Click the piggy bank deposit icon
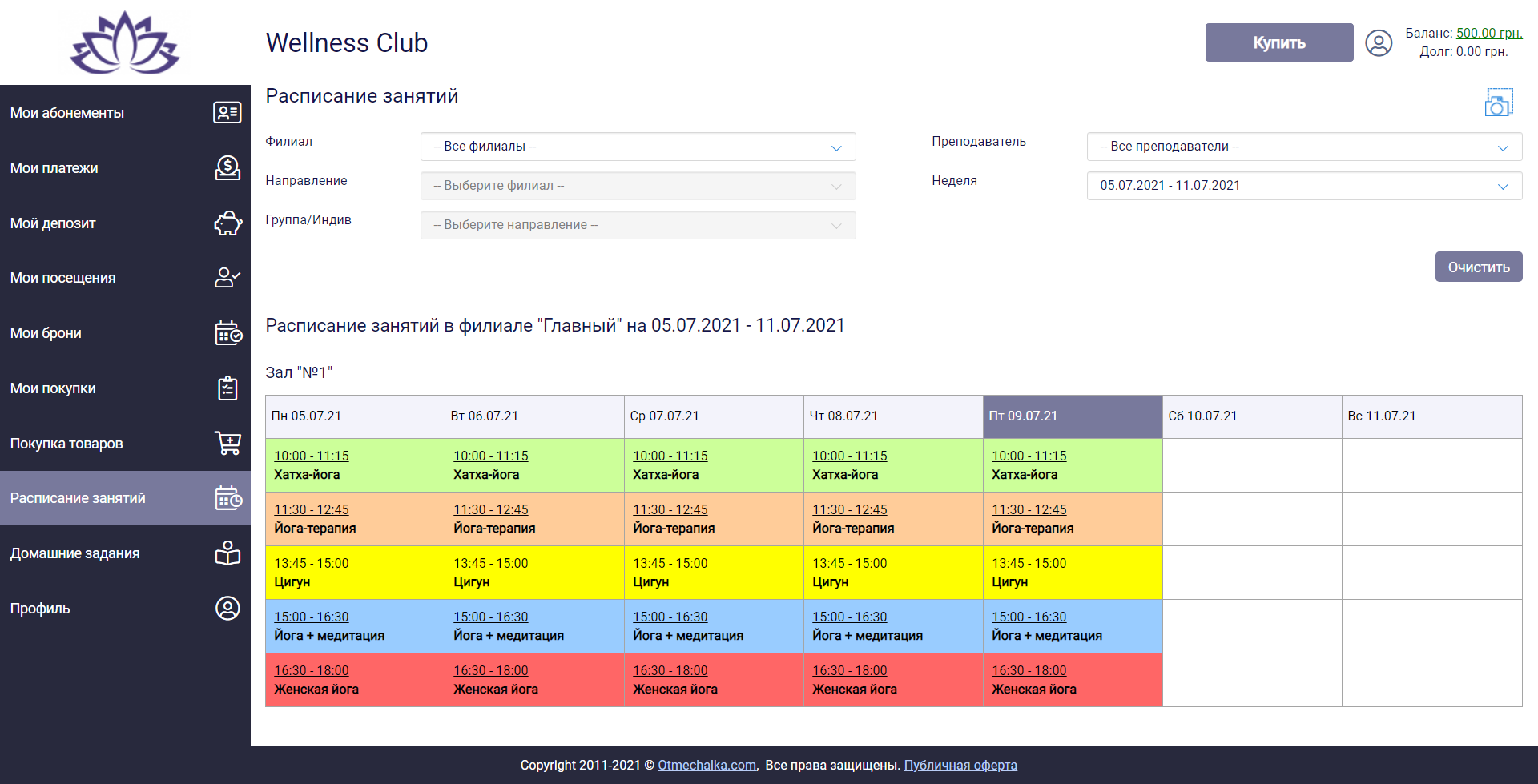This screenshot has height=784, width=1538. click(x=227, y=223)
